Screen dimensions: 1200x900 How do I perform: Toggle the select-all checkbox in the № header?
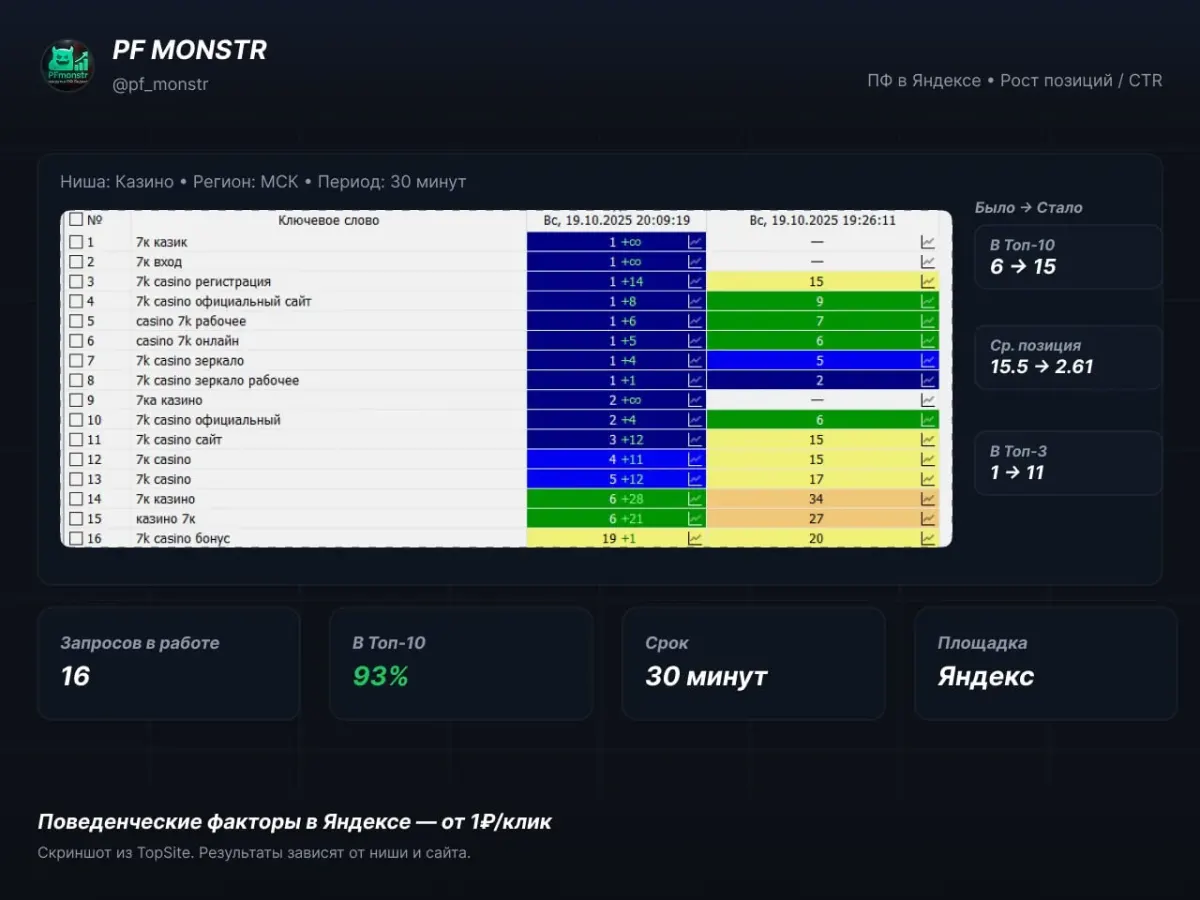[x=76, y=220]
